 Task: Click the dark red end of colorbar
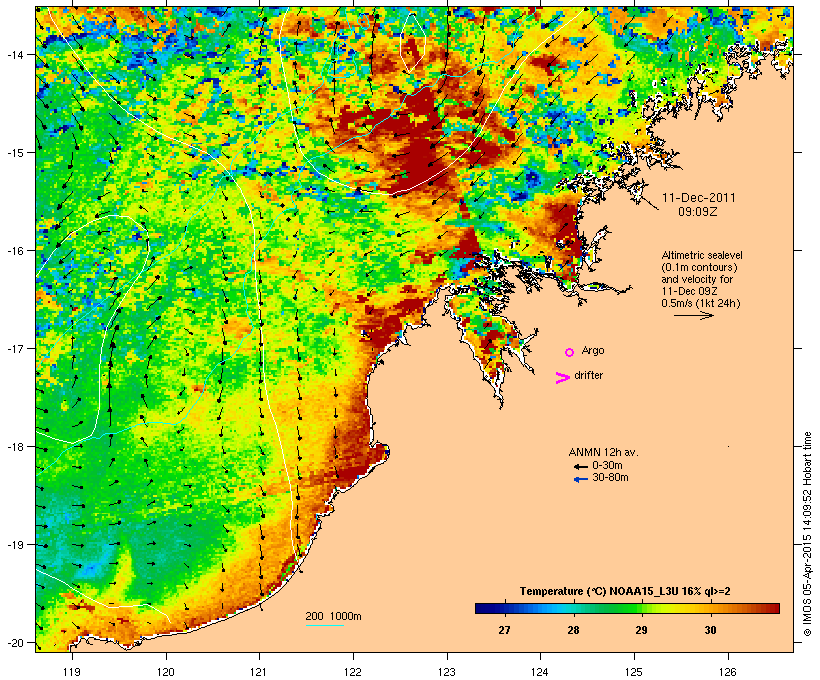[x=773, y=608]
